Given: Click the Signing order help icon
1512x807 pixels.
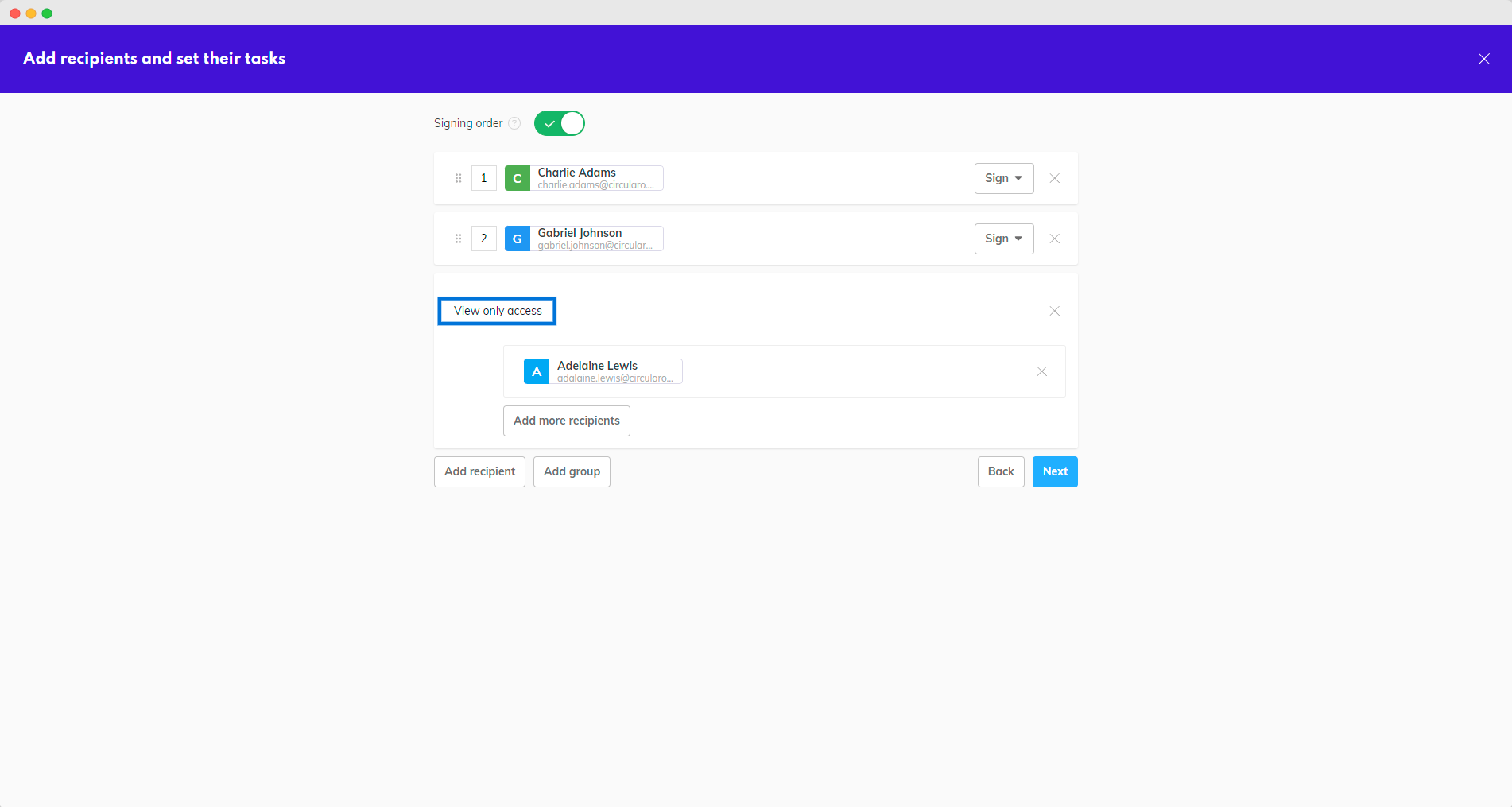Looking at the screenshot, I should pyautogui.click(x=514, y=123).
